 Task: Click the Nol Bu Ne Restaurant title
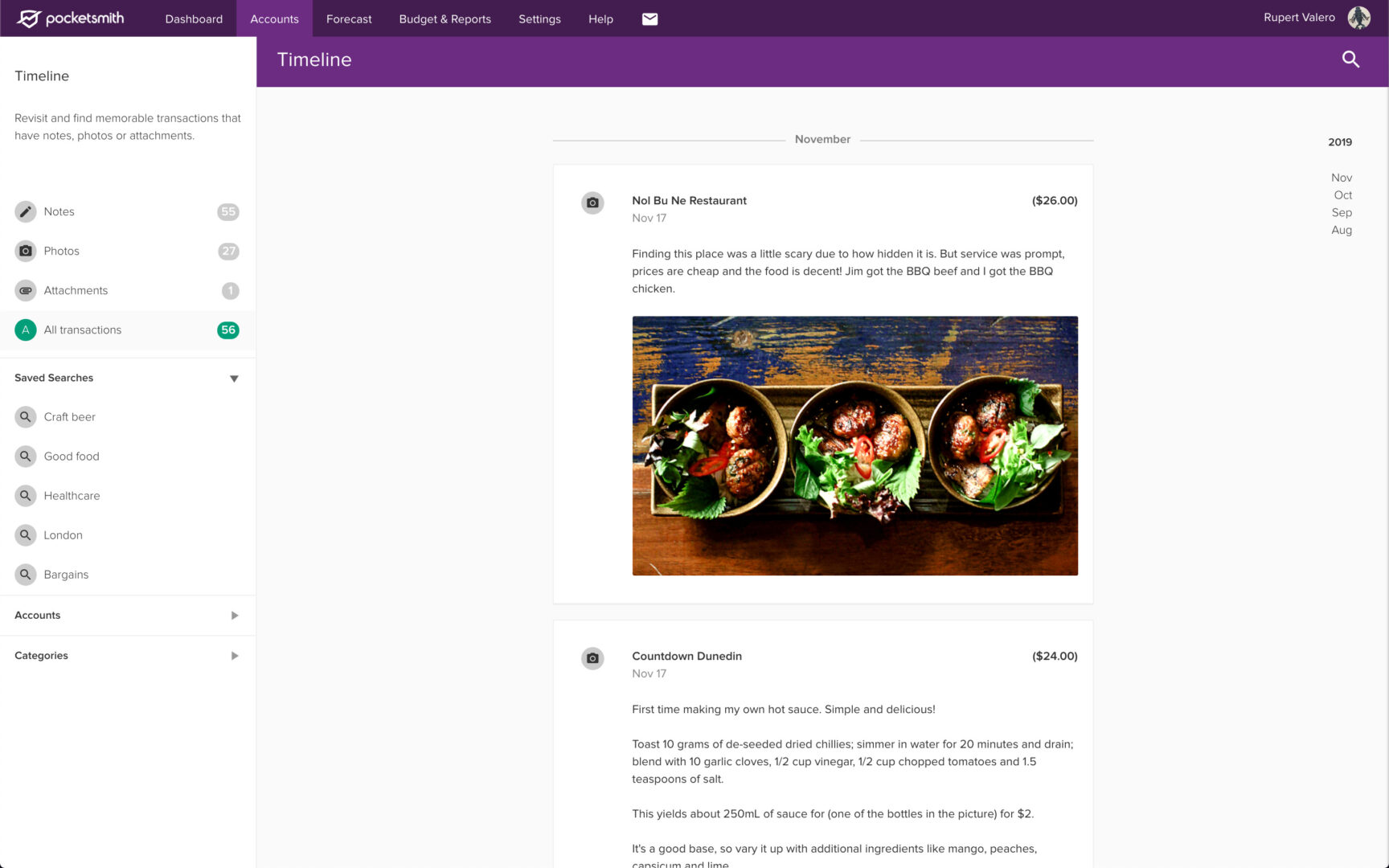point(689,201)
